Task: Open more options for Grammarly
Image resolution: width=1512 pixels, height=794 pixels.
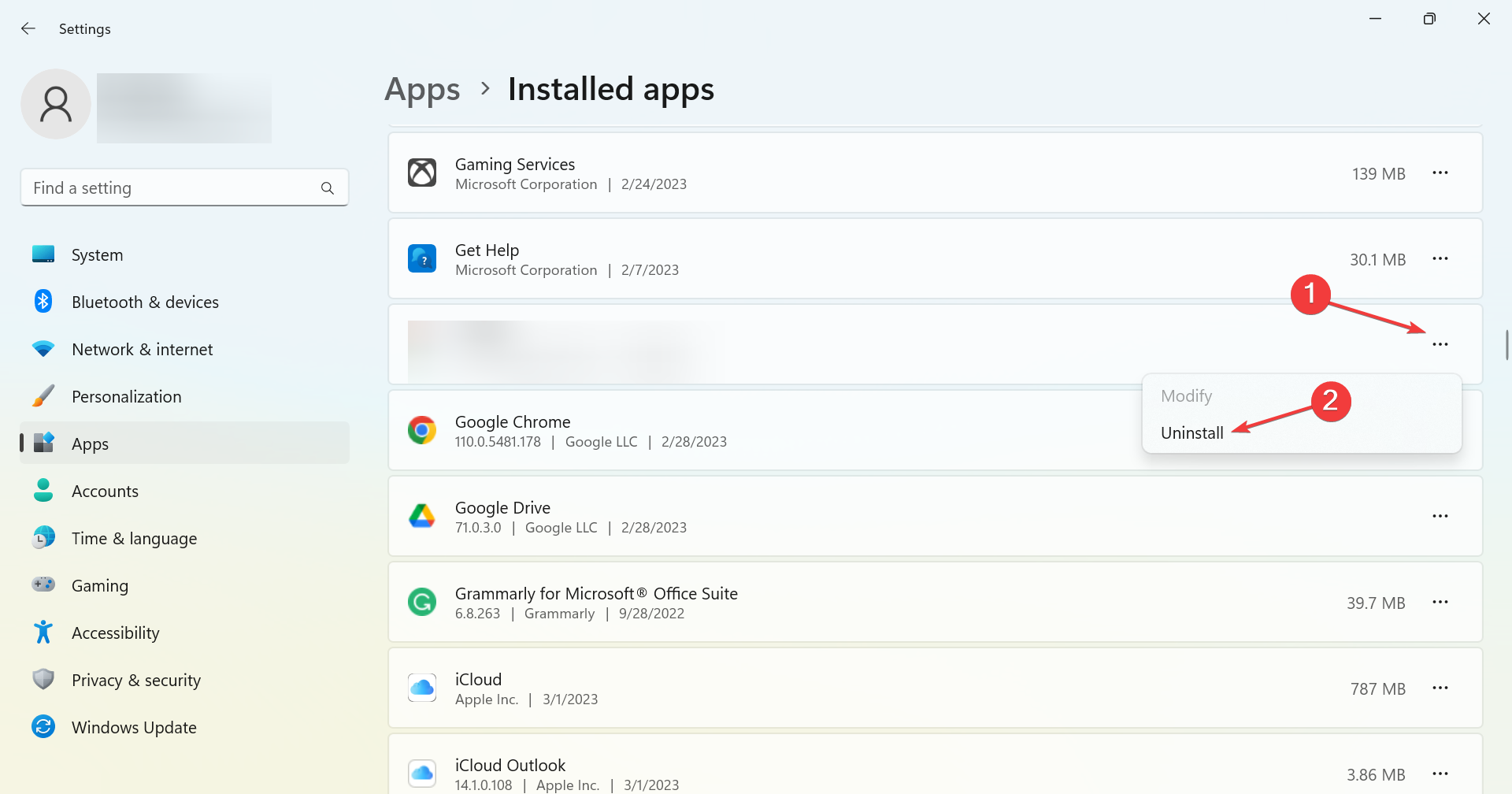Action: 1440,603
